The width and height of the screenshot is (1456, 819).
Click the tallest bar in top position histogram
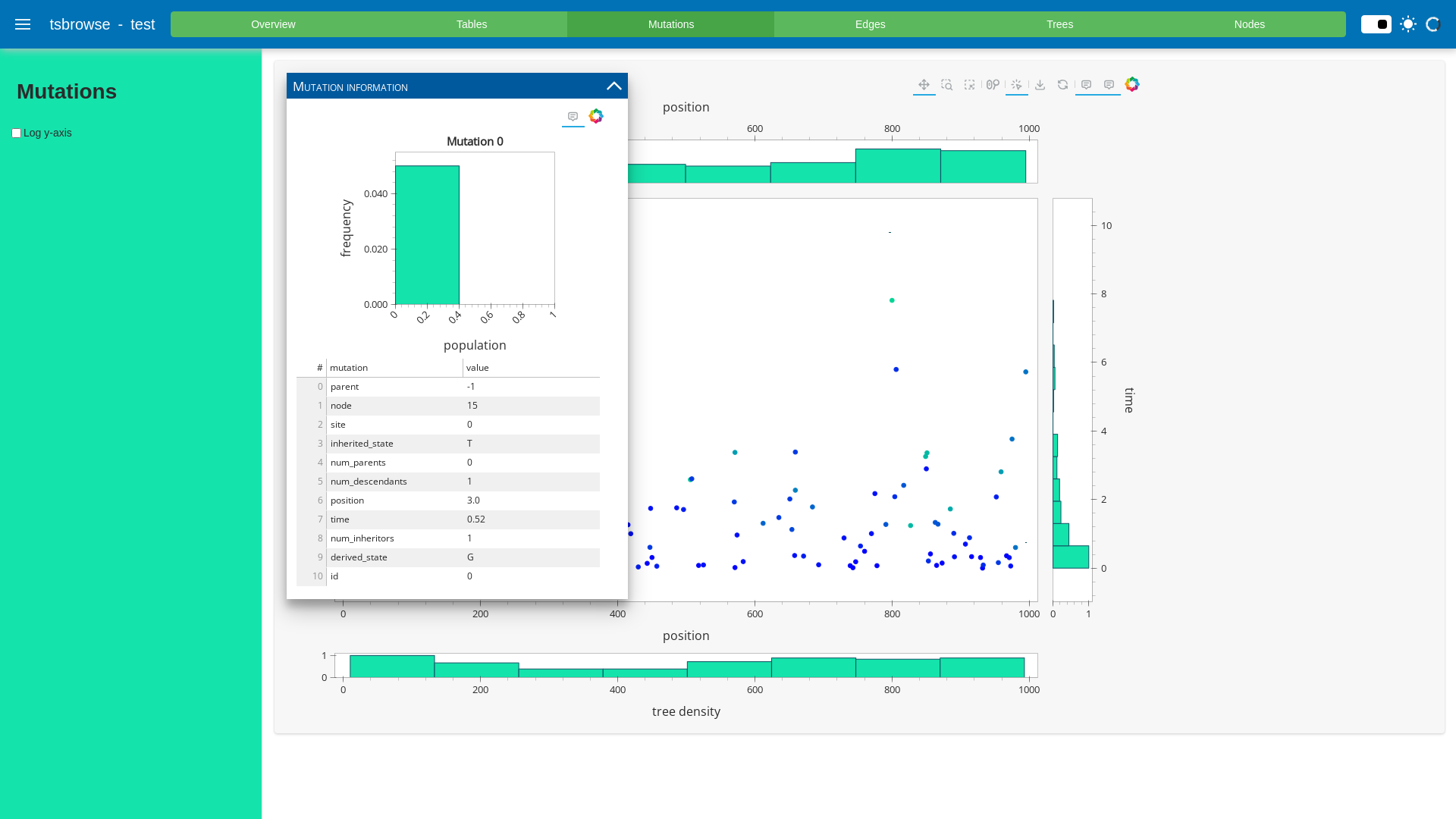click(898, 165)
